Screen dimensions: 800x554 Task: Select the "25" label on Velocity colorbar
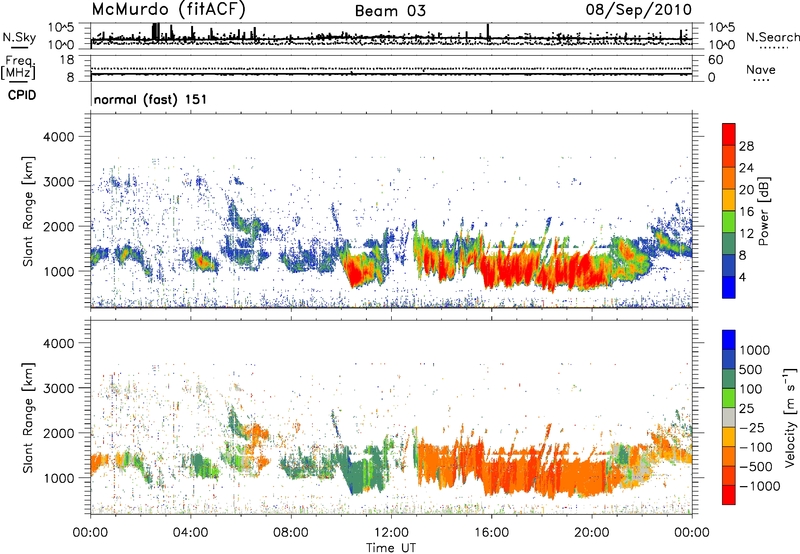pos(747,408)
